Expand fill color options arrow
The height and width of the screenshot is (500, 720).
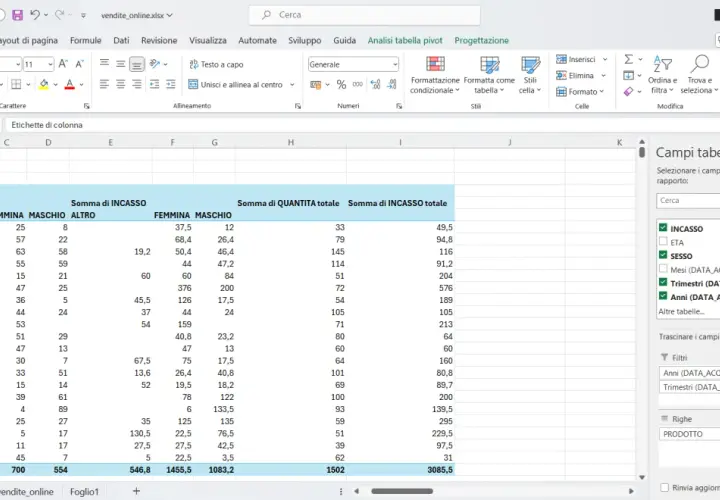coord(55,84)
